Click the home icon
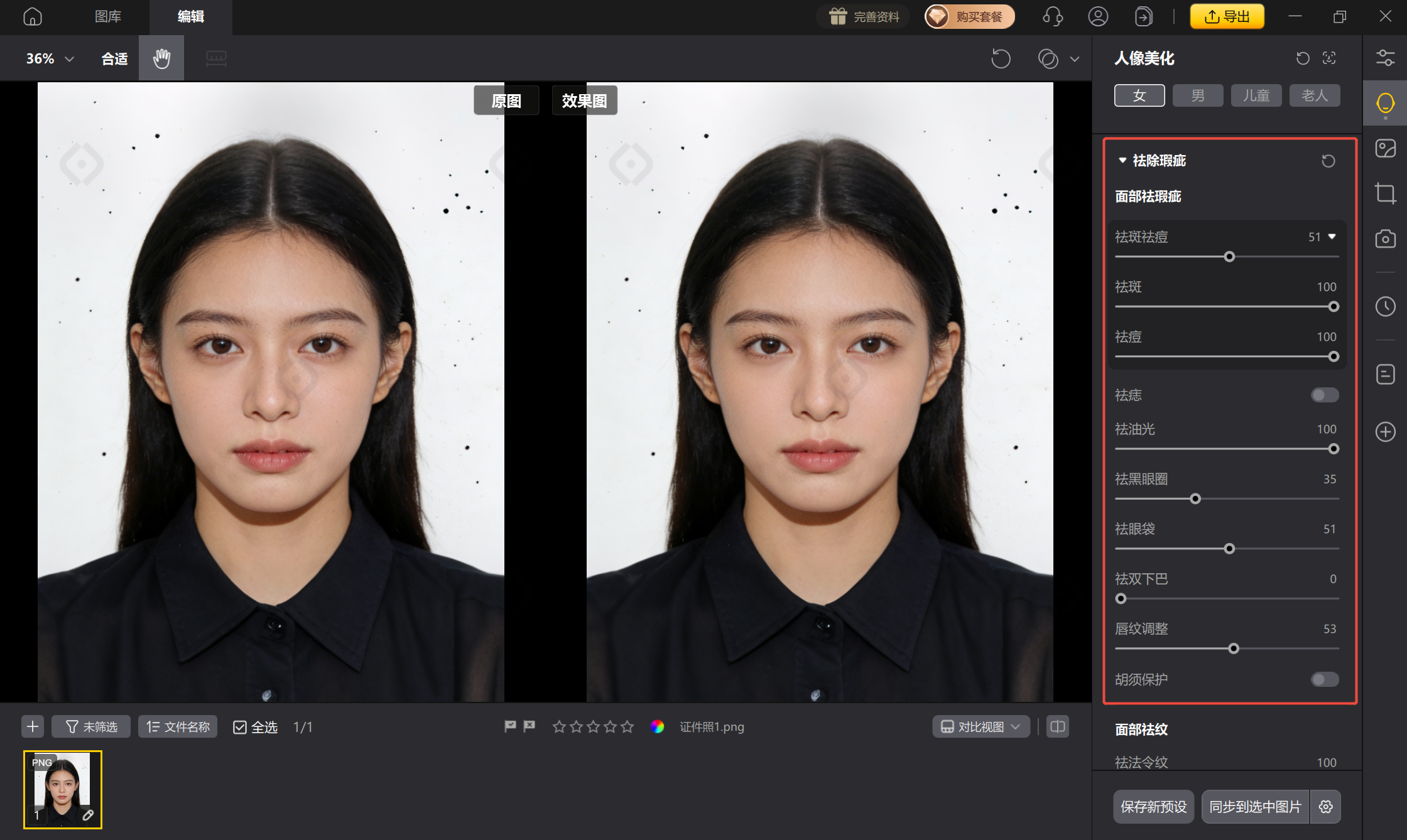Image resolution: width=1407 pixels, height=840 pixels. pyautogui.click(x=33, y=16)
